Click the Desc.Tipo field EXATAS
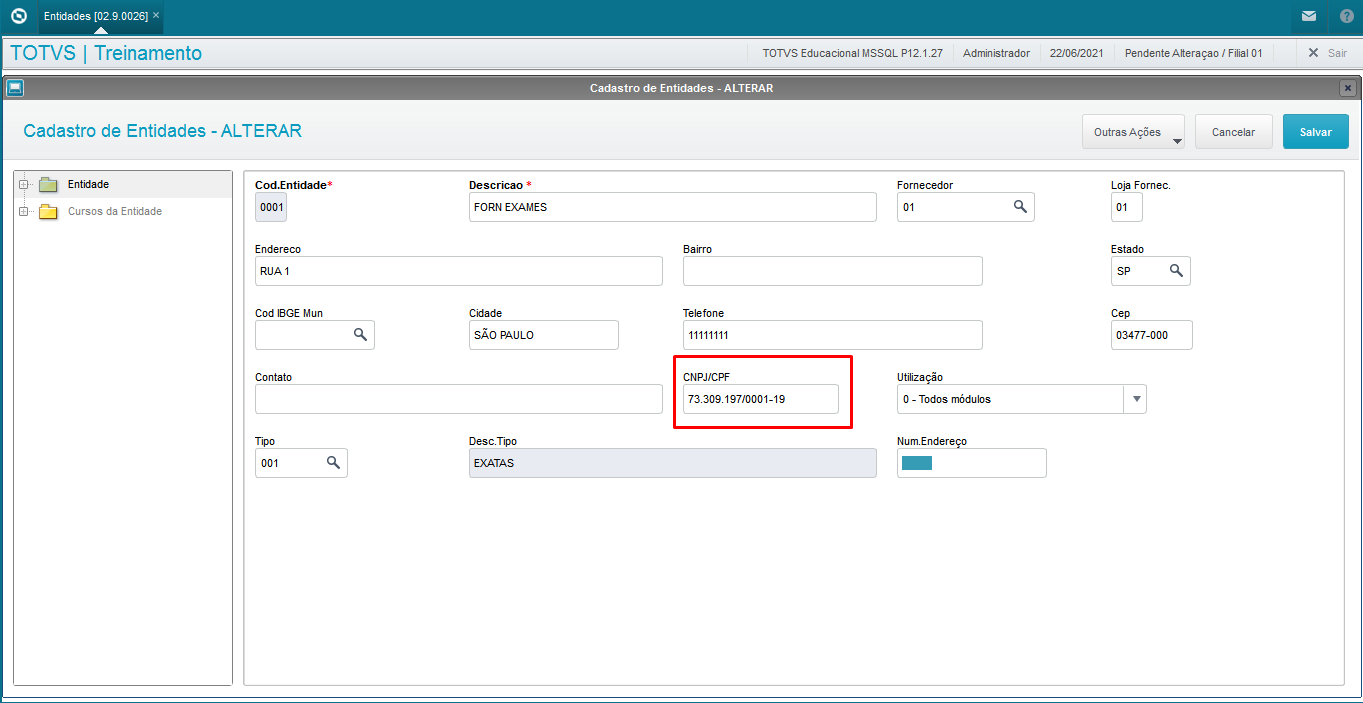 pyautogui.click(x=672, y=463)
